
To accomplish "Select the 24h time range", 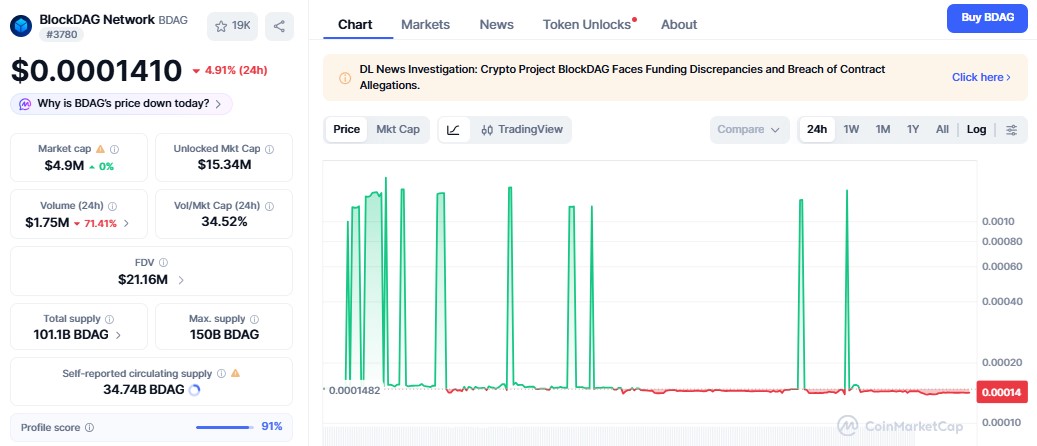I will (817, 130).
